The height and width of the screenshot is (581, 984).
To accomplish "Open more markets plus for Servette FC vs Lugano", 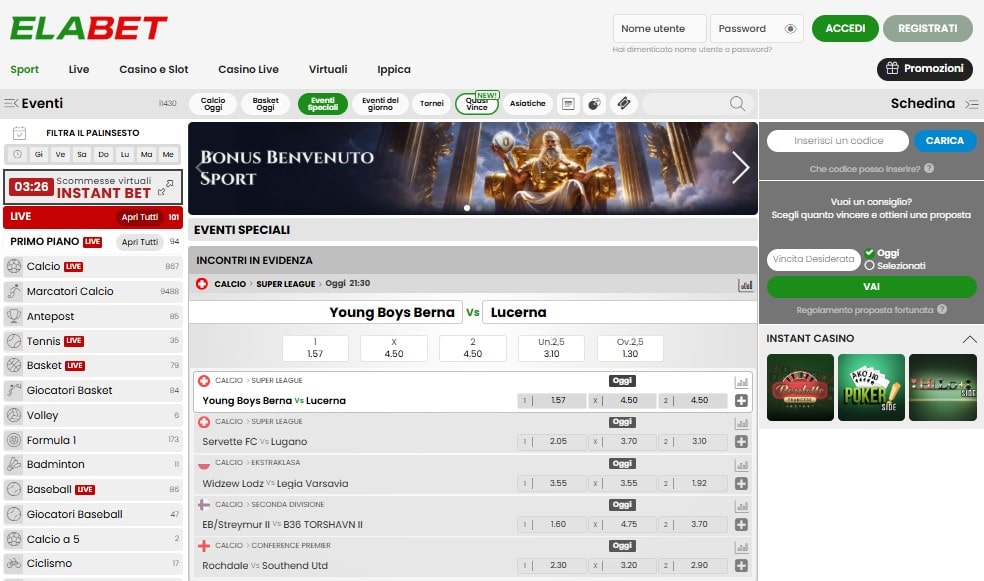I will click(741, 442).
